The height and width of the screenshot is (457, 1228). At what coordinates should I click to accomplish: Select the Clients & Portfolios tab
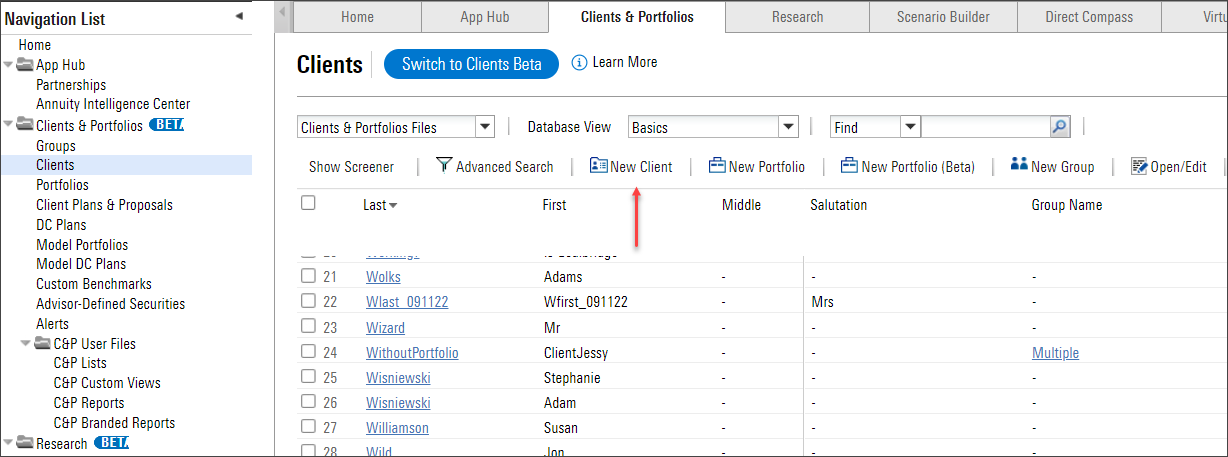637,17
